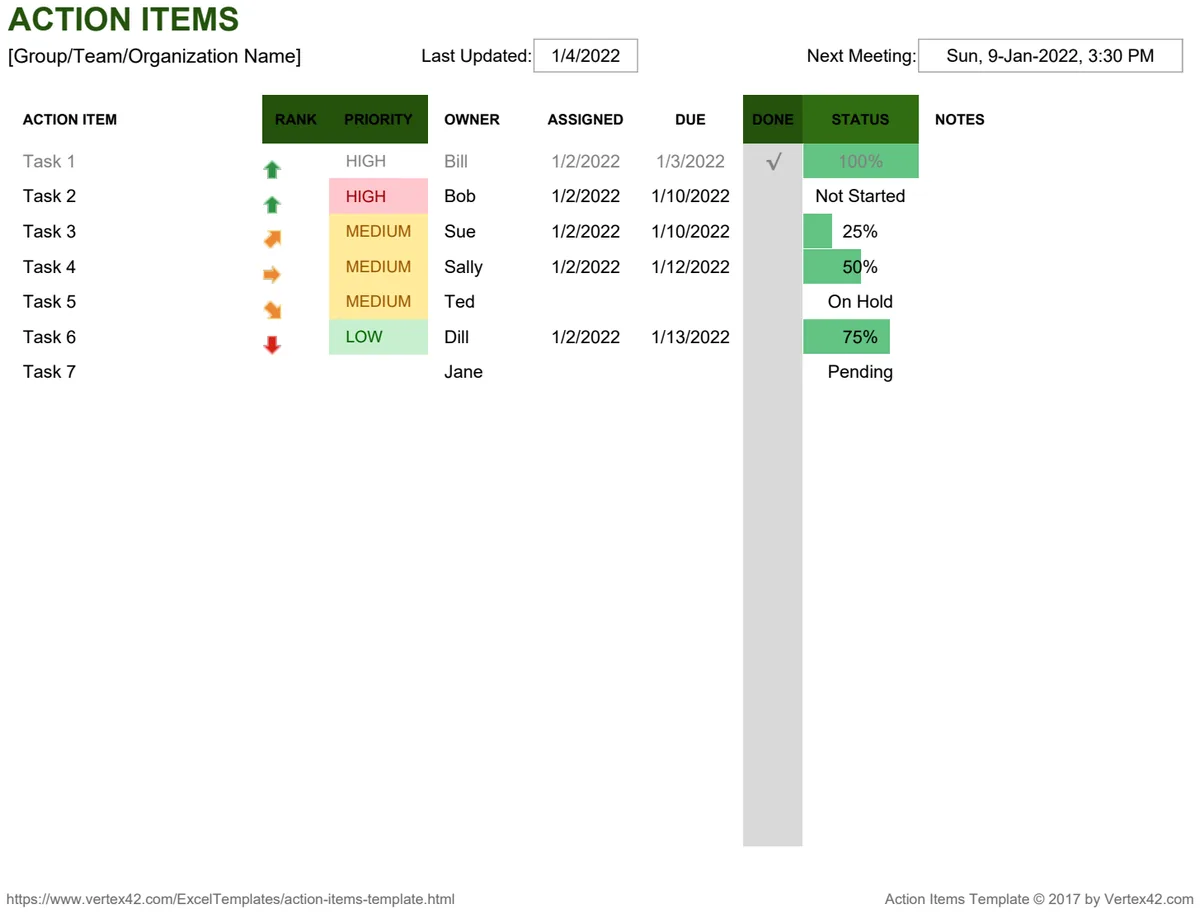The height and width of the screenshot is (914, 1200).
Task: Select the ACTION ITEM column header
Action: pos(70,119)
